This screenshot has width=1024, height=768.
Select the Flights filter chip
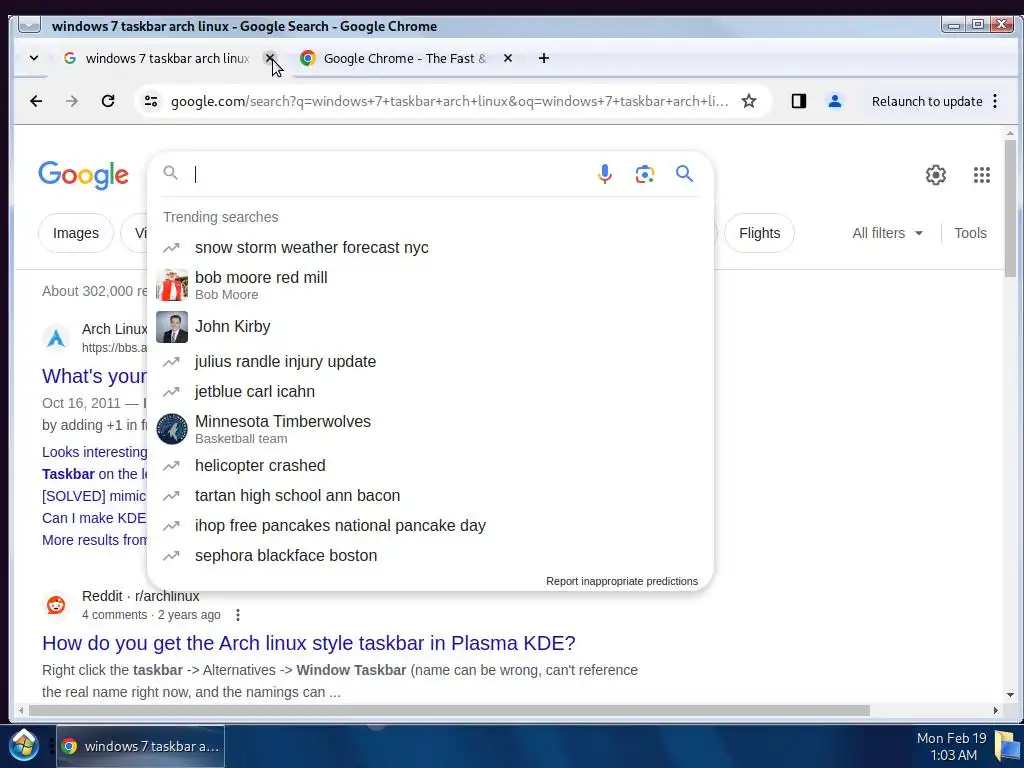point(760,233)
